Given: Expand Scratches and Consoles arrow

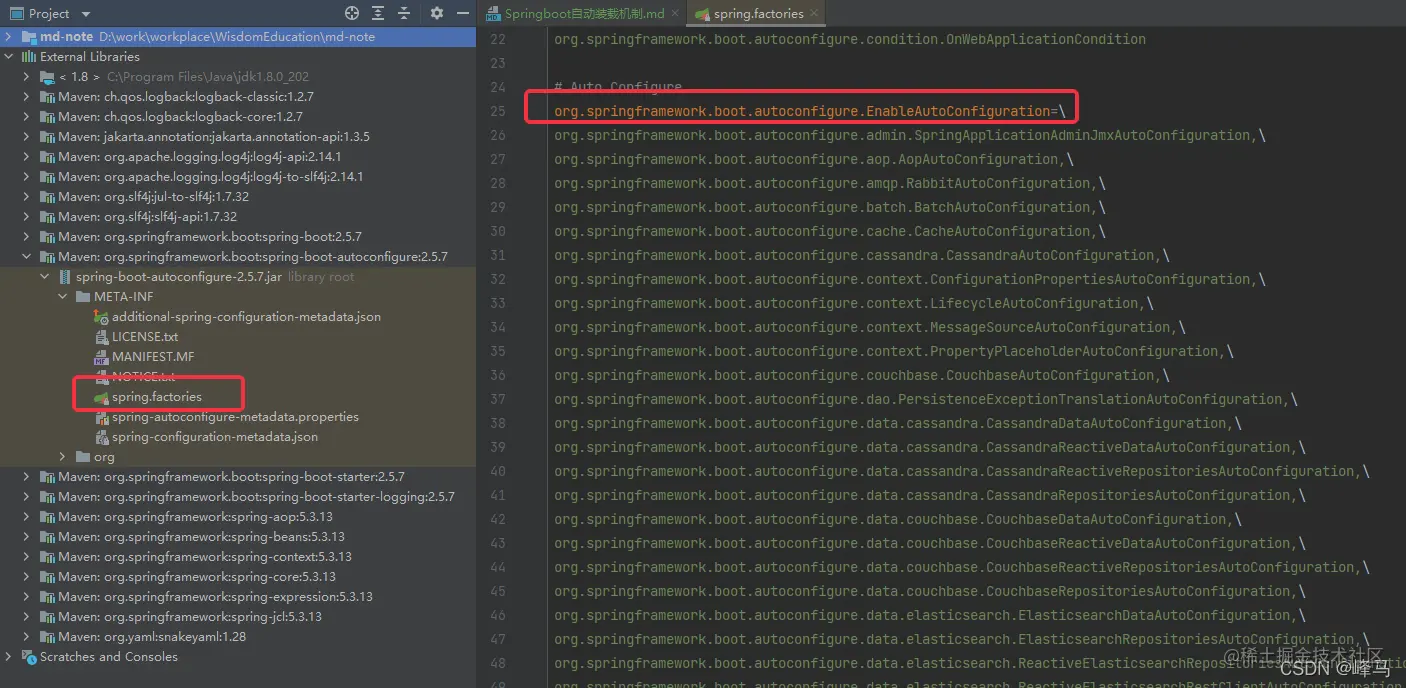Looking at the screenshot, I should point(10,657).
